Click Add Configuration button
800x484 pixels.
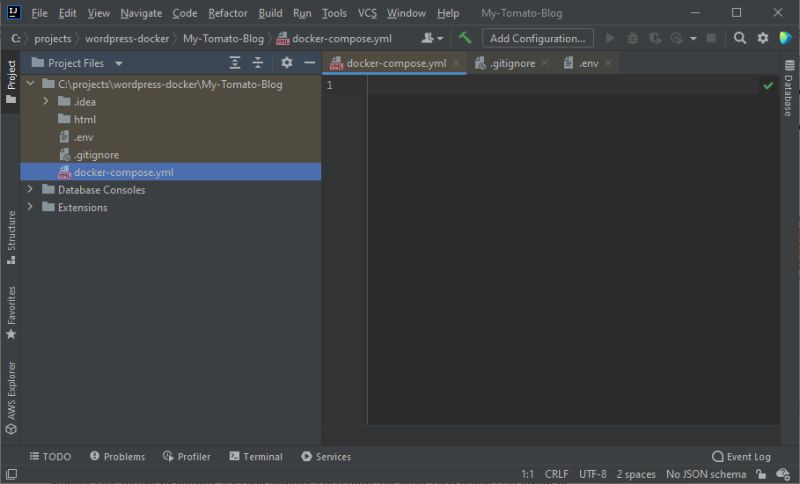pyautogui.click(x=538, y=38)
